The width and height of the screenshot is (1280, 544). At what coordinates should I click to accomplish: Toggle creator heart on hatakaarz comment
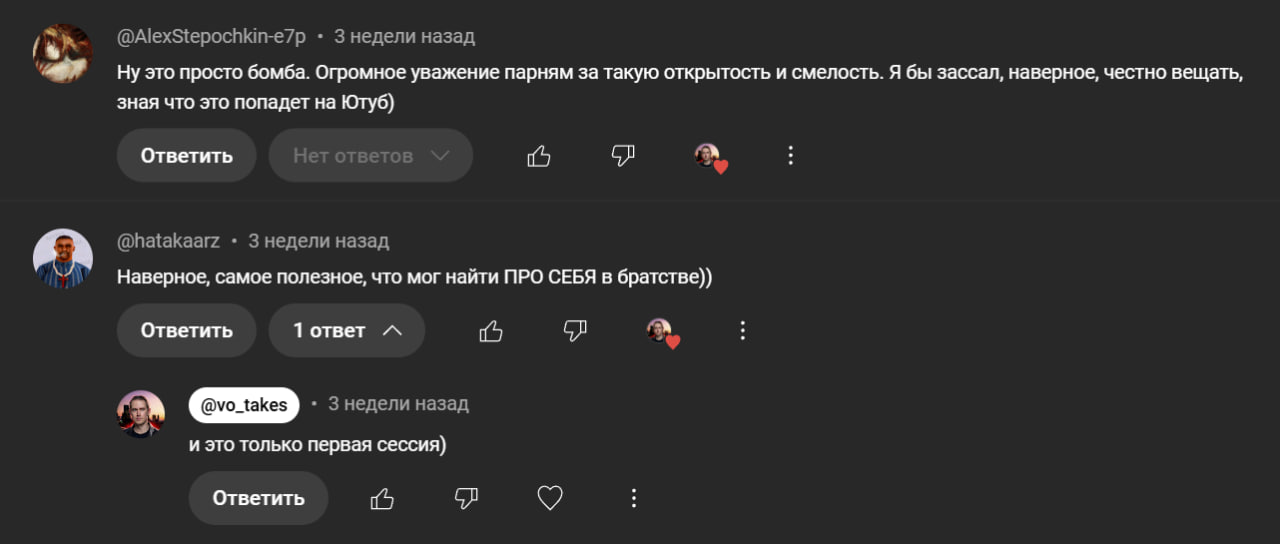point(662,333)
